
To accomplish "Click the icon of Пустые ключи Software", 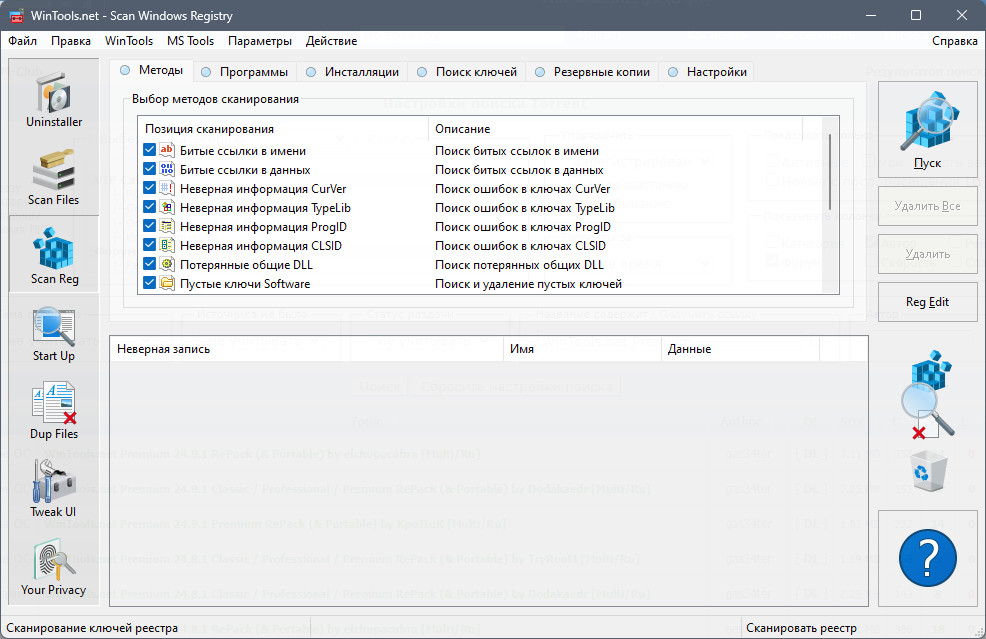I will tap(167, 283).
